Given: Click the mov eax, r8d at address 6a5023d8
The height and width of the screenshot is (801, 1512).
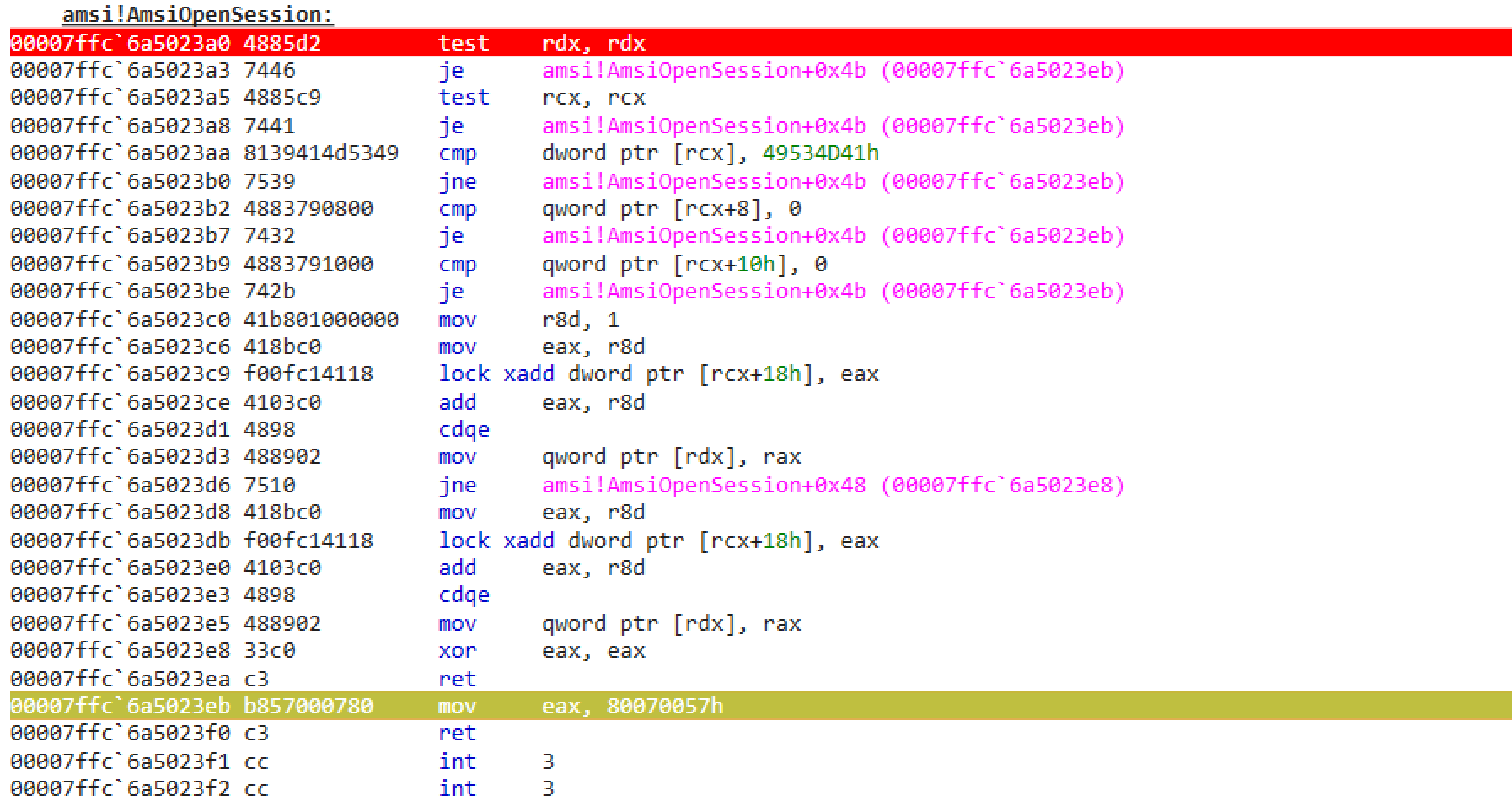Looking at the screenshot, I should click(x=328, y=513).
